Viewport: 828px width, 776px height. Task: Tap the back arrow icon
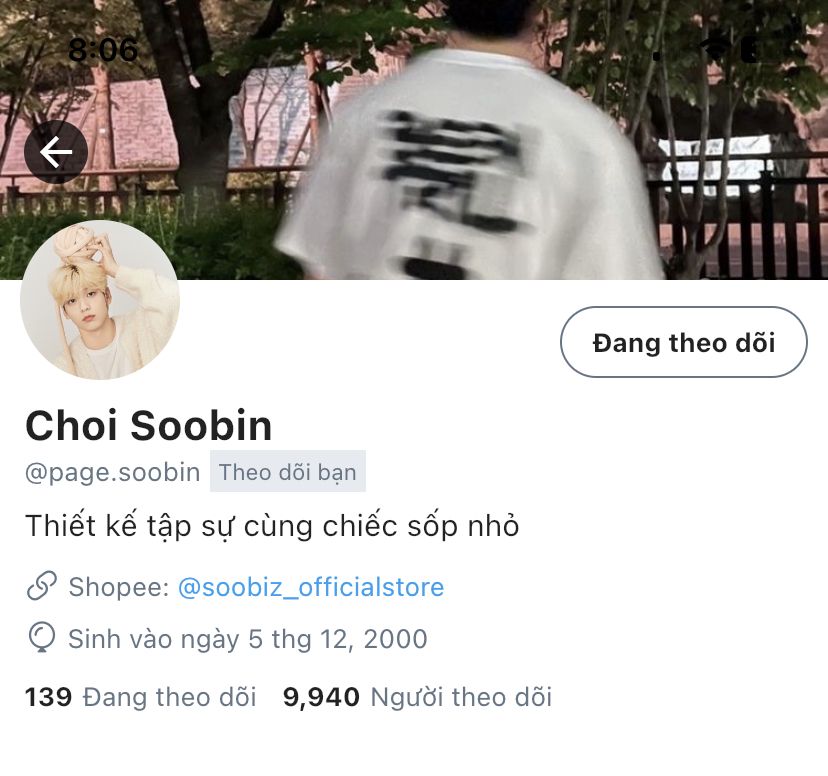click(x=55, y=152)
